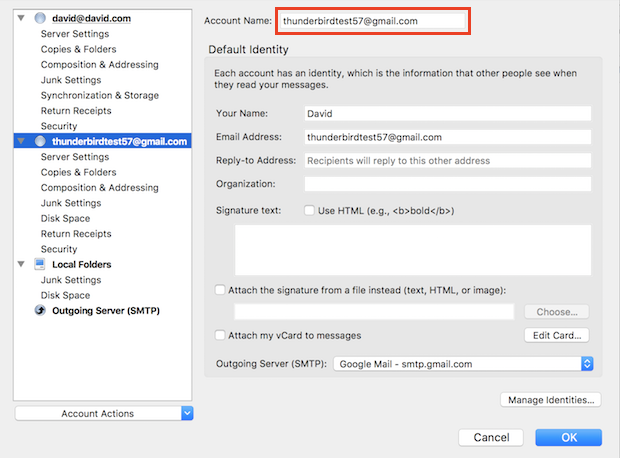
Task: Click the david@david.com account globe icon
Action: pos(40,18)
